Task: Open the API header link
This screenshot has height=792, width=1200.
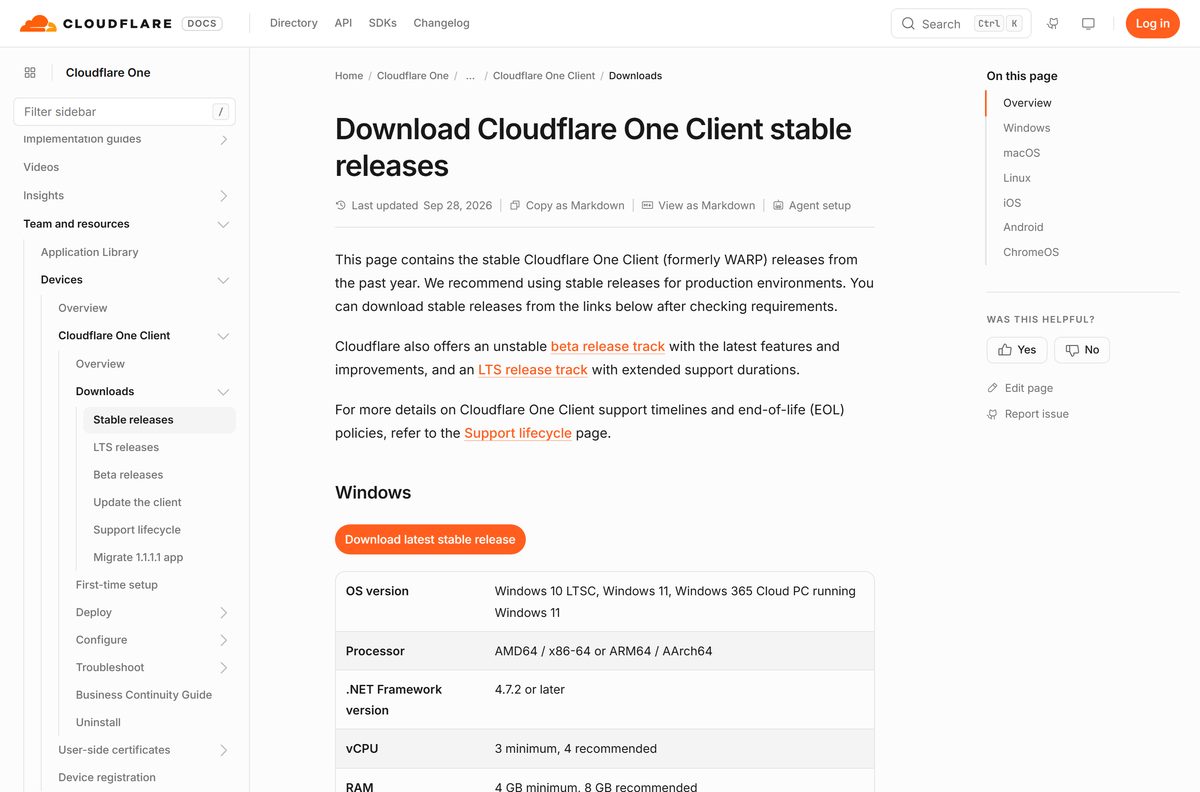Action: [343, 23]
